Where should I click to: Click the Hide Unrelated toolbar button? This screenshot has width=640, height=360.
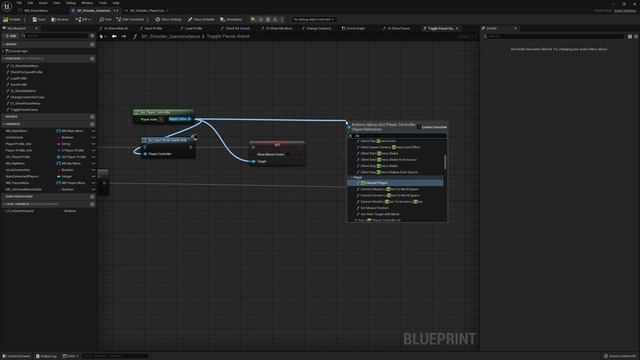click(130, 19)
